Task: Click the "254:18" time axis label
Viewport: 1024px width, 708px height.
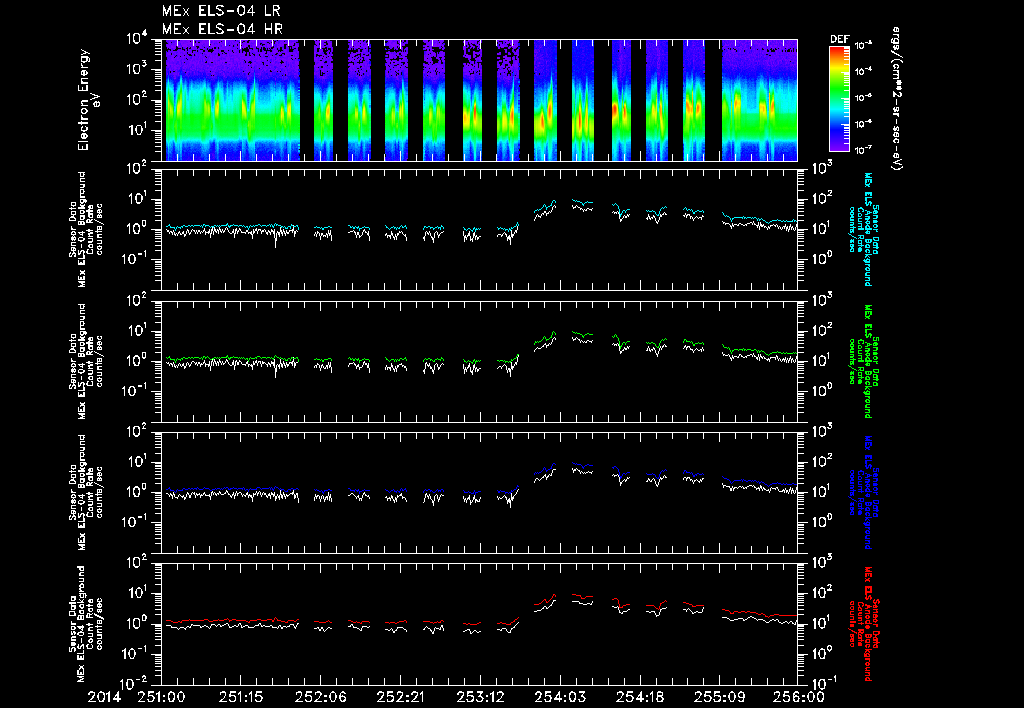Action: point(639,697)
